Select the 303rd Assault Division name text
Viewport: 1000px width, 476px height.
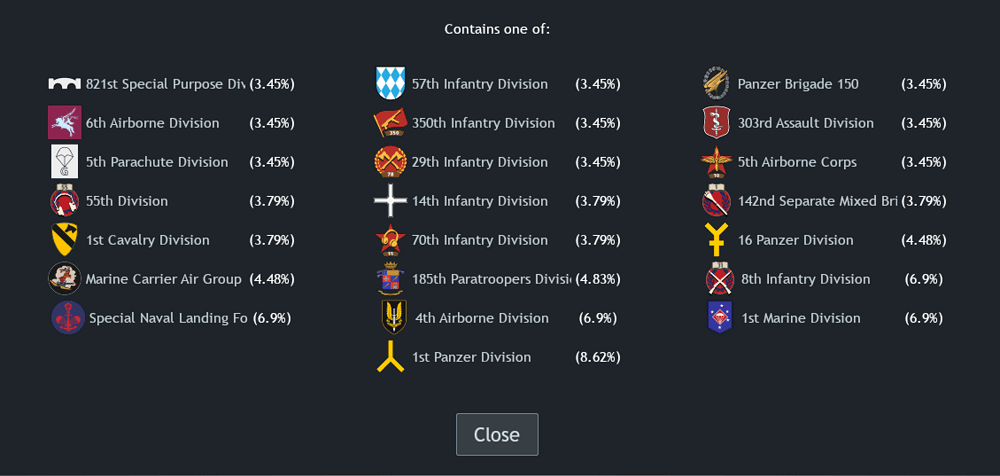click(x=805, y=123)
